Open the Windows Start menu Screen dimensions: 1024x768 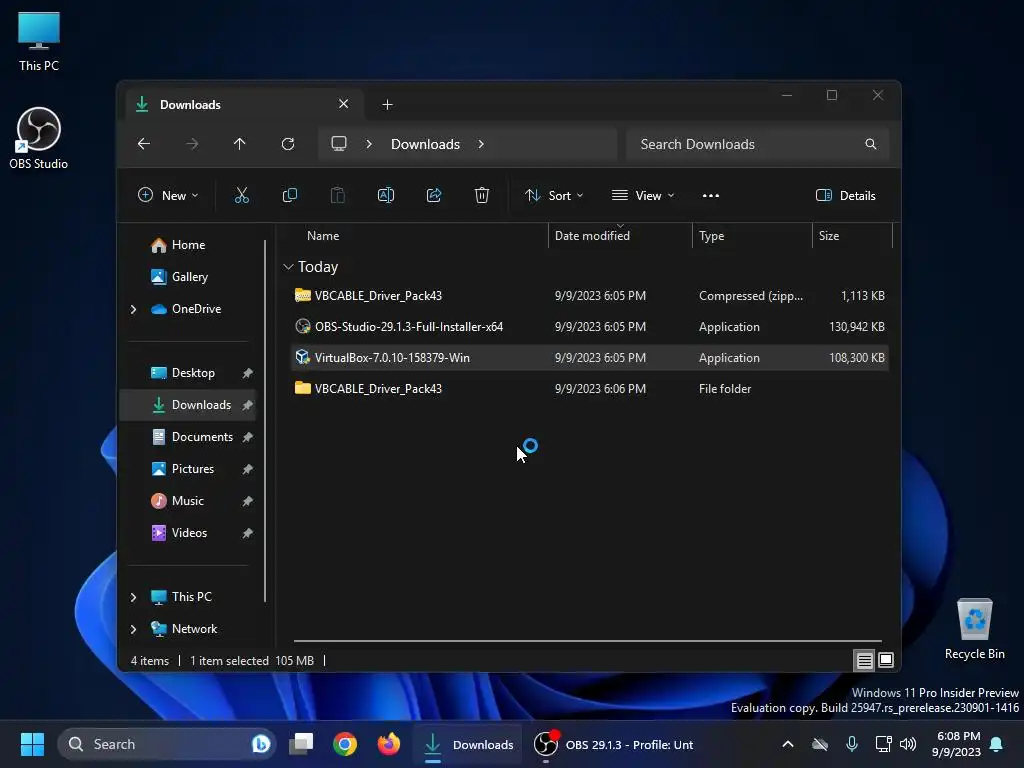(x=32, y=744)
